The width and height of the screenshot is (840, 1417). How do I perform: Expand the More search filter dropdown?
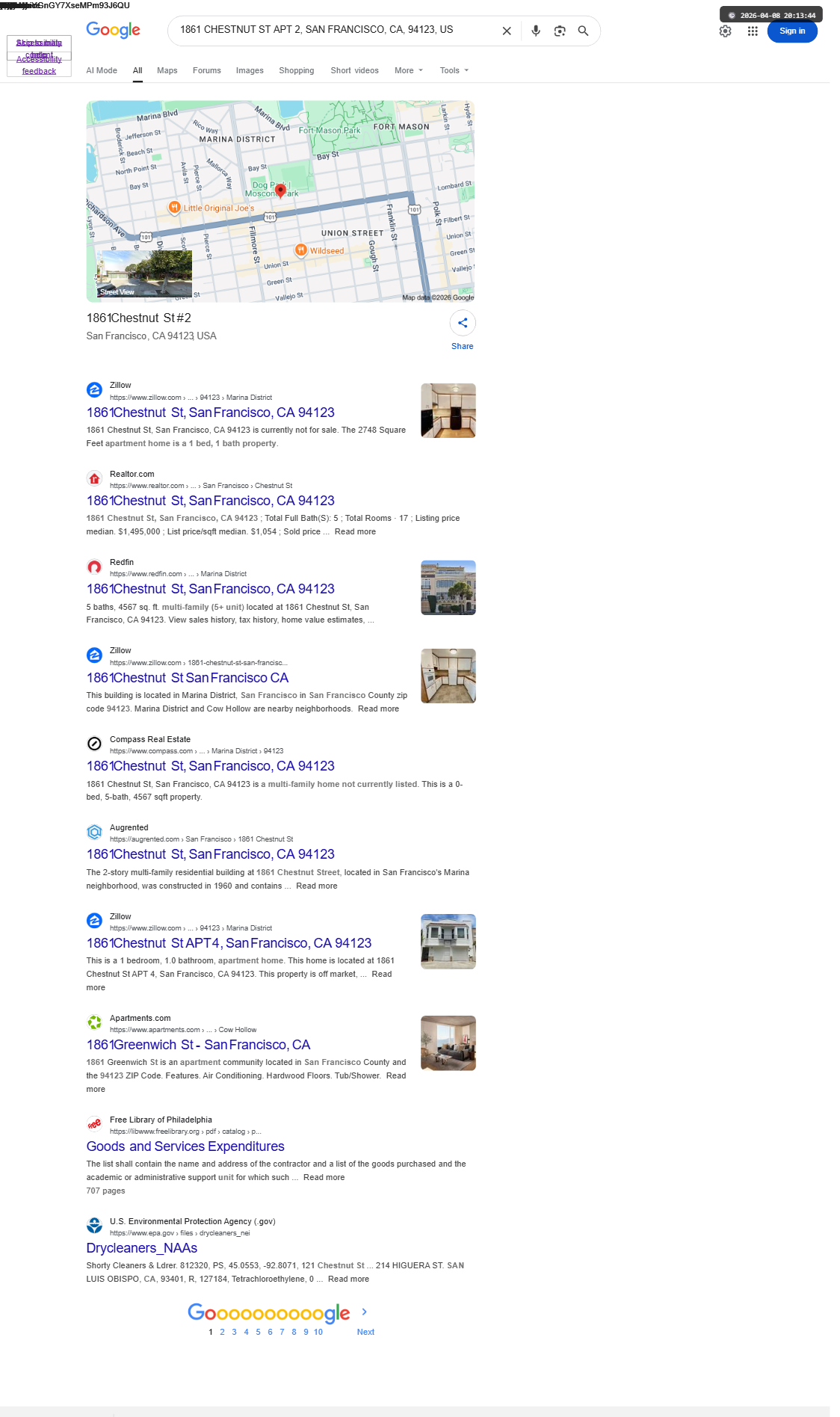[409, 70]
